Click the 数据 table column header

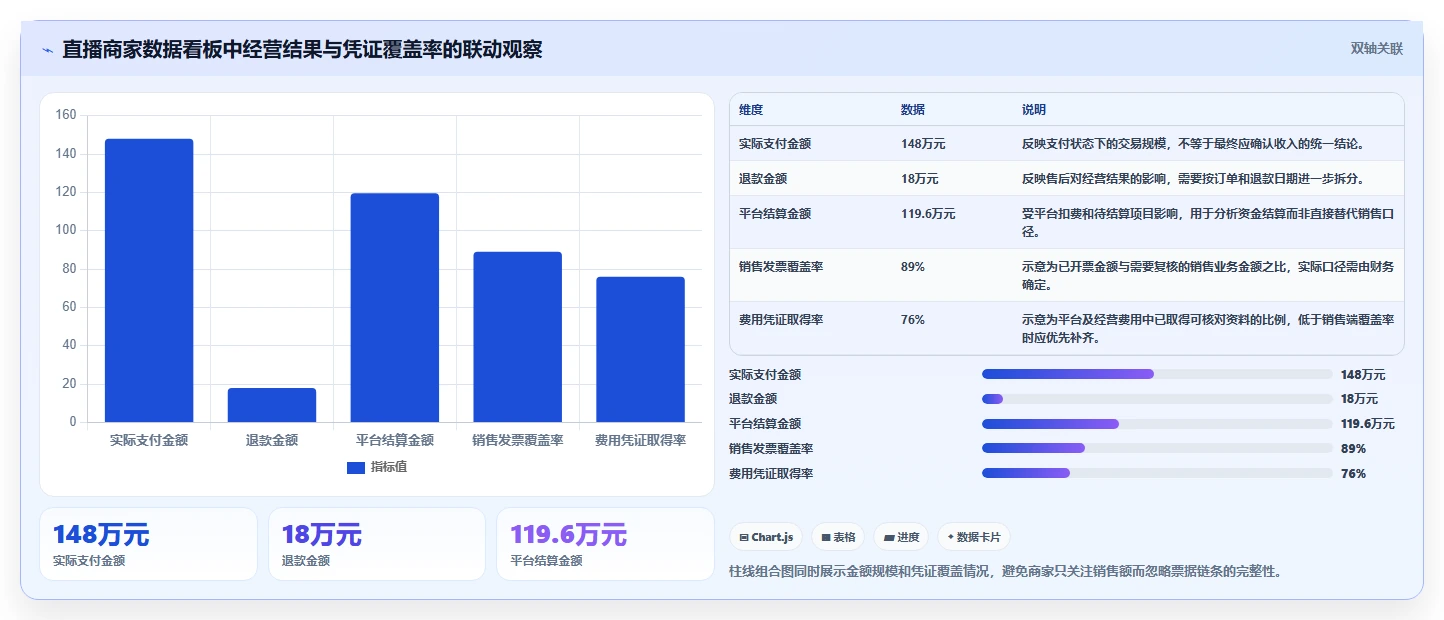(x=913, y=110)
